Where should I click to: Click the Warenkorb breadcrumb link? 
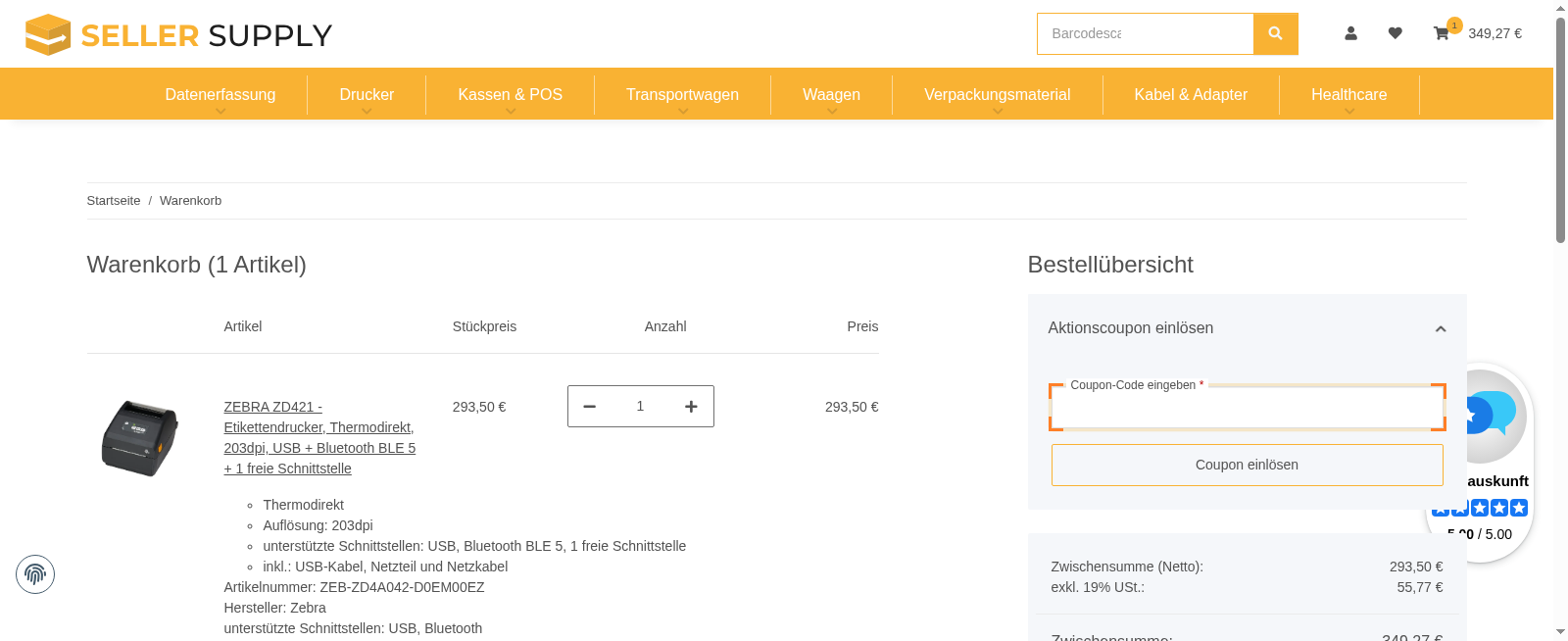tap(190, 201)
